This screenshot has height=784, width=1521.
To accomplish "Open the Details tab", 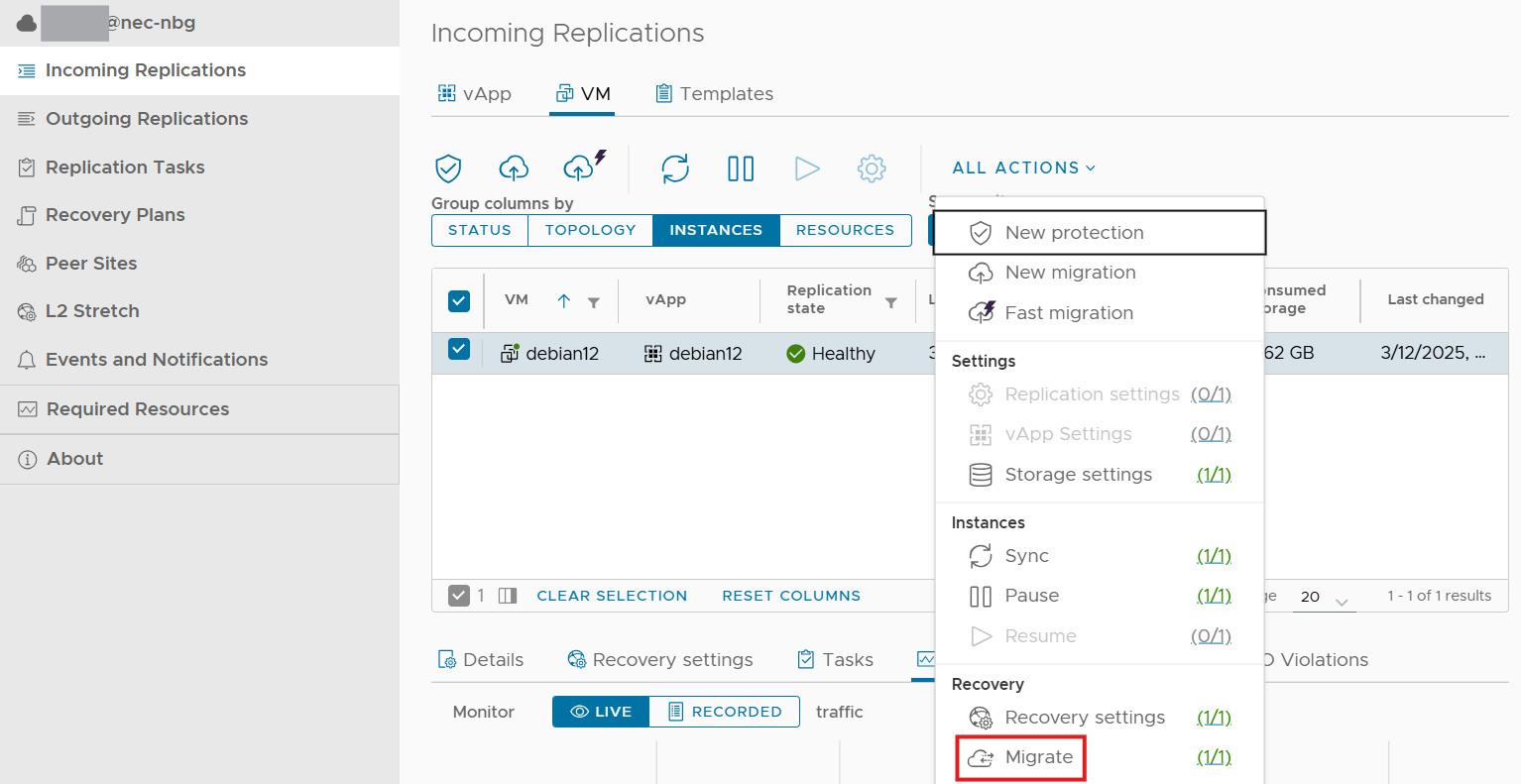I will pos(481,660).
